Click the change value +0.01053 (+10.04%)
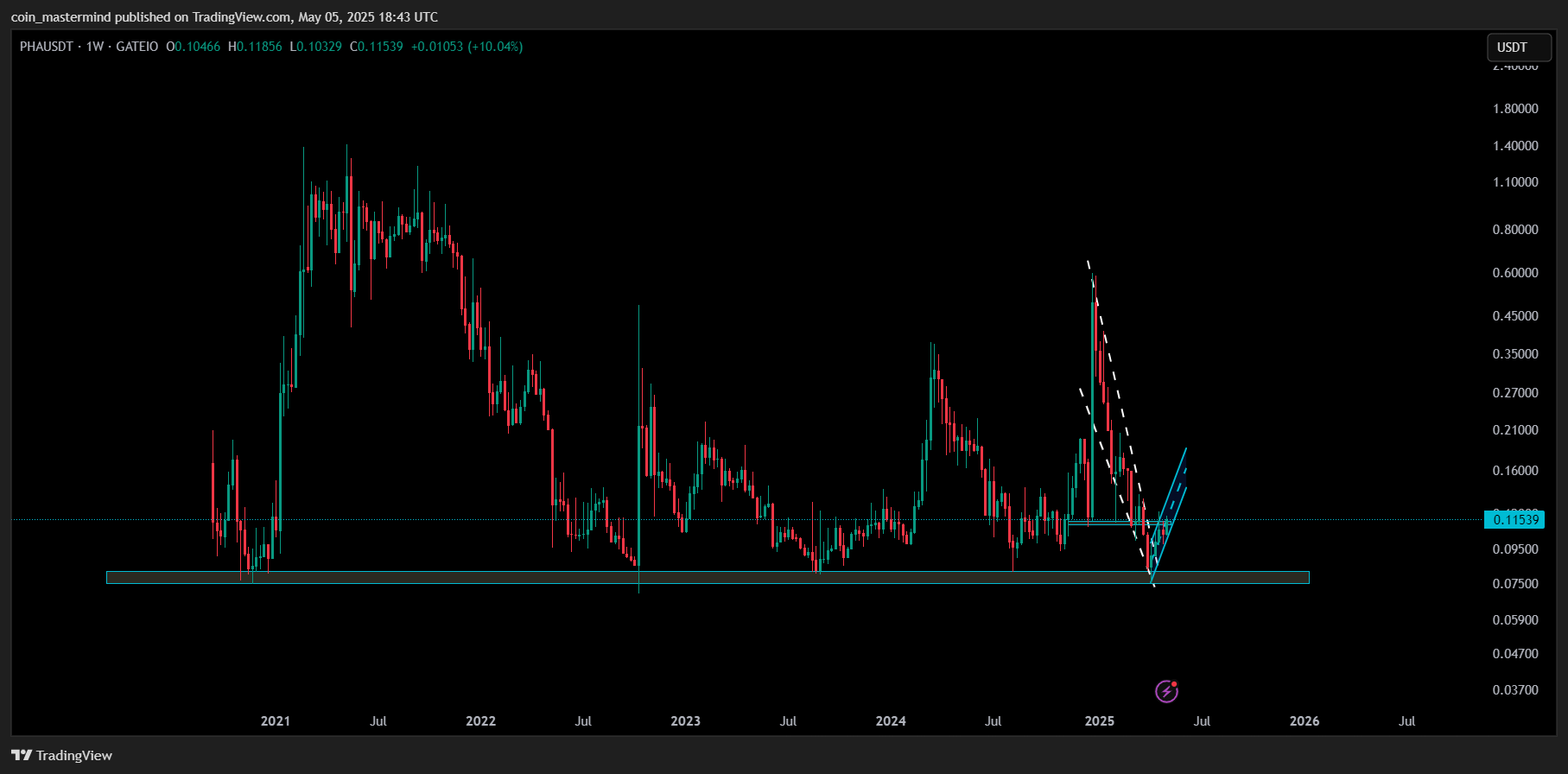Viewport: 1568px width, 774px height. click(x=467, y=47)
